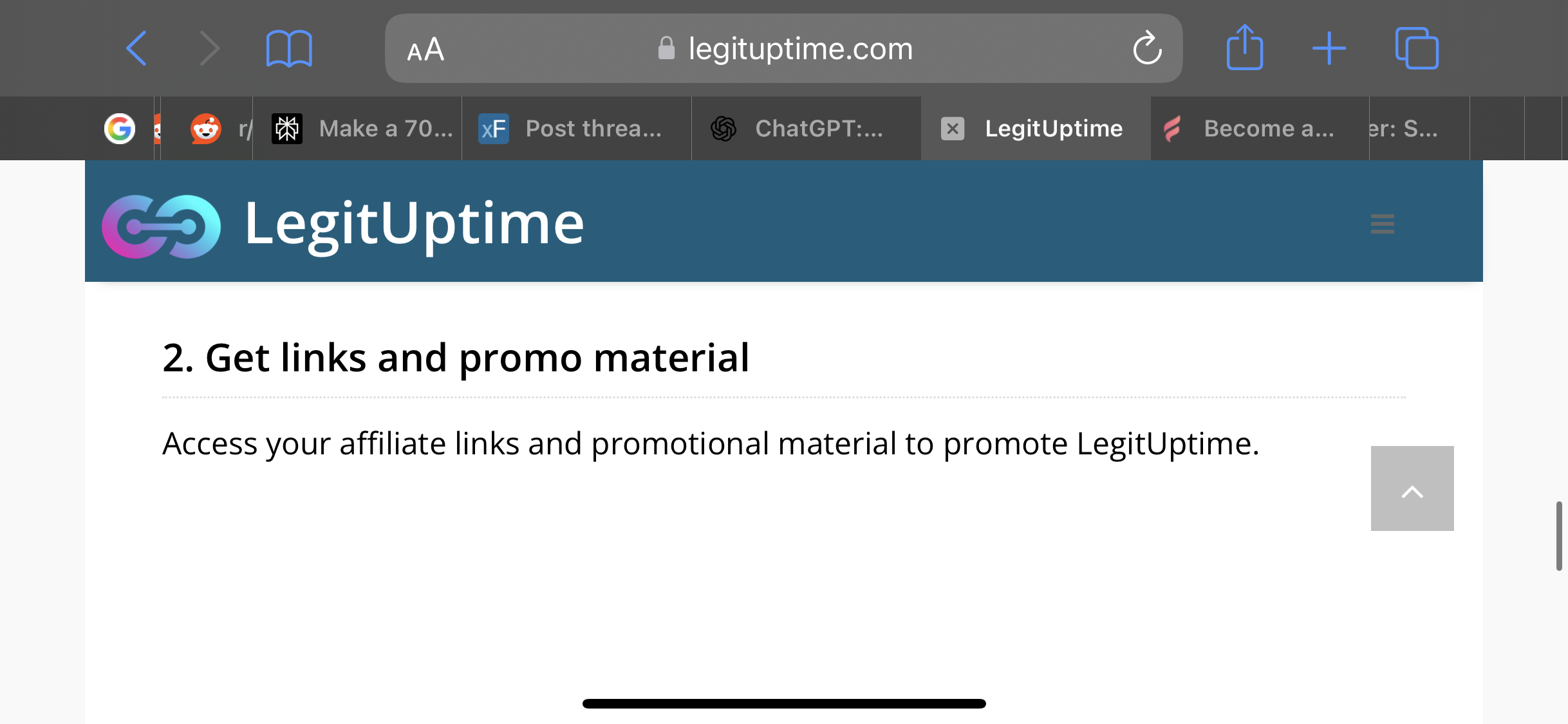The width and height of the screenshot is (1568, 724).
Task: Reload the page with the refresh icon
Action: pyautogui.click(x=1147, y=48)
